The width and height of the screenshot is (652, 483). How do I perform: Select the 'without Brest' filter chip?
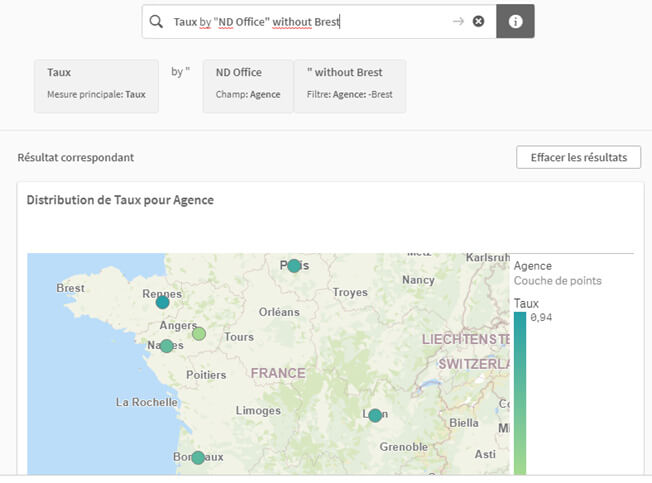point(350,86)
